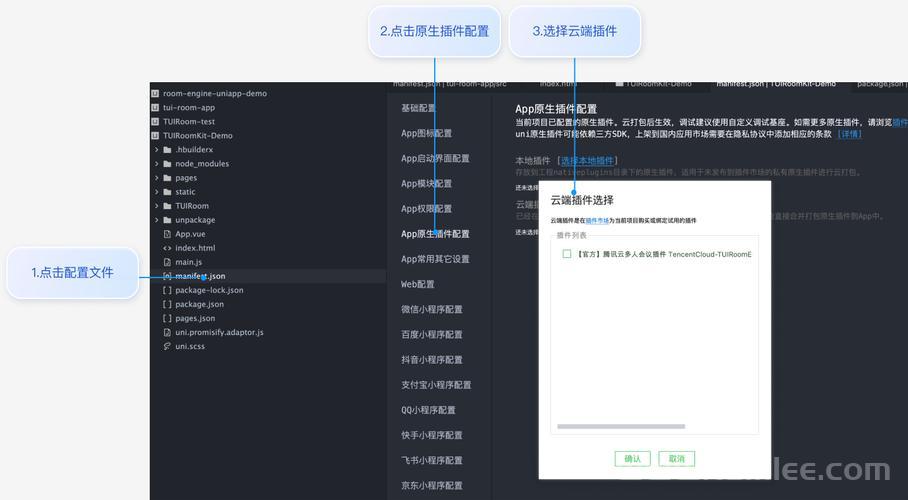Open App常用其它设置
908x500 pixels.
tap(435, 259)
